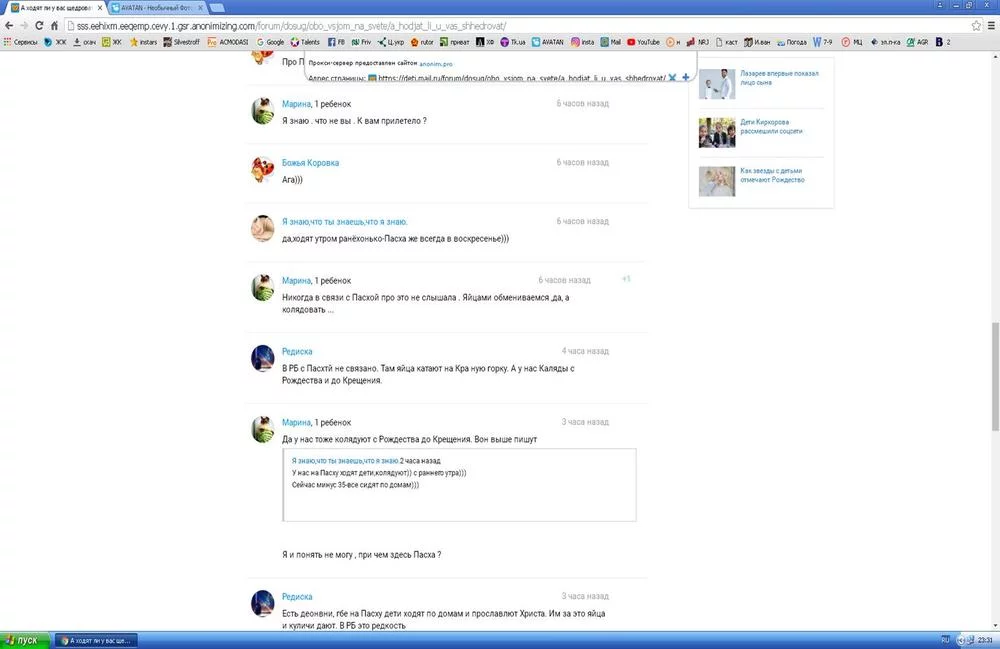The width and height of the screenshot is (1000, 649).
Task: Open the insta Instagram bookmark
Action: tap(582, 42)
